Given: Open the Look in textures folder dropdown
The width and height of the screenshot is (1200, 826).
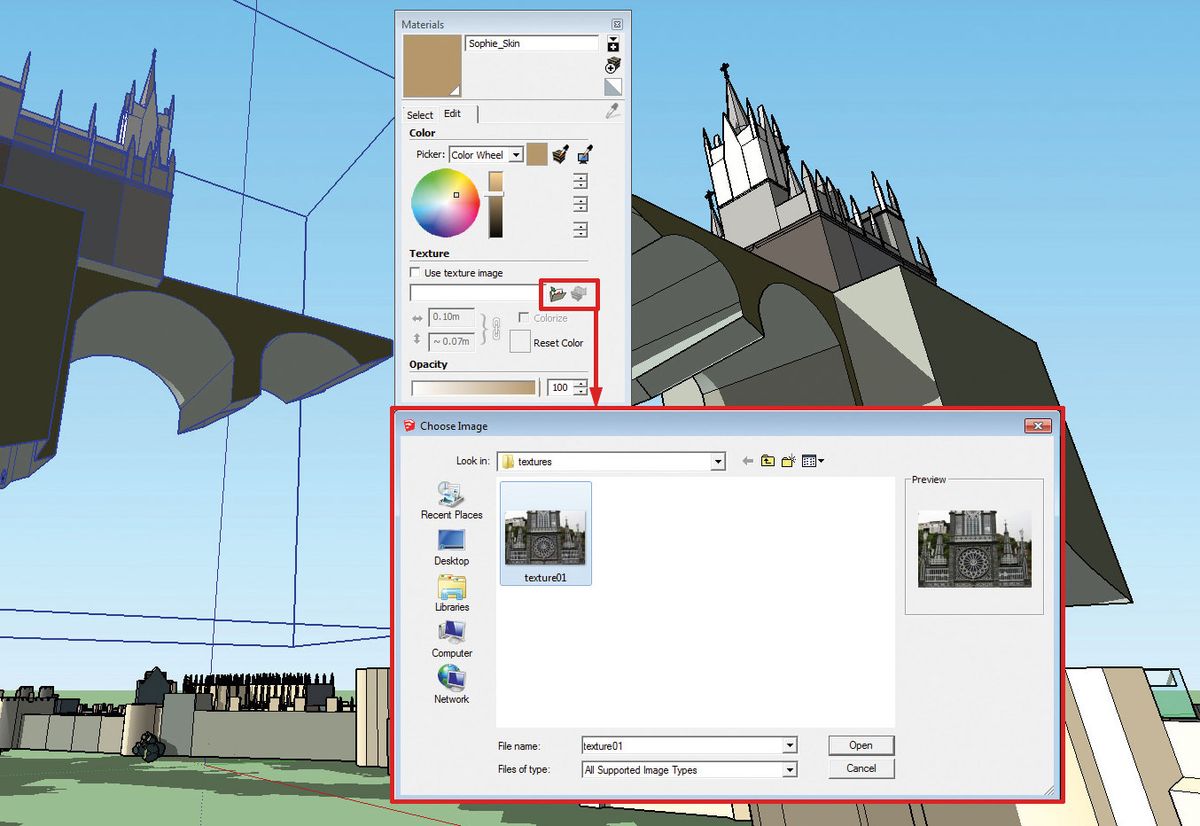Looking at the screenshot, I should point(718,461).
